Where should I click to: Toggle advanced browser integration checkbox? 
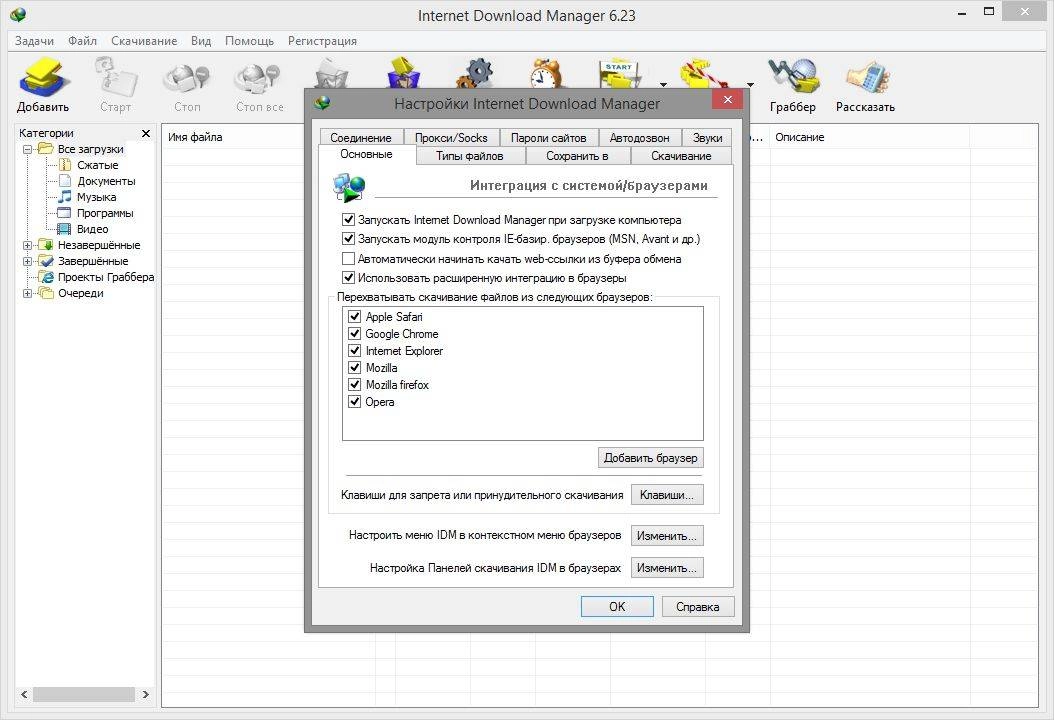click(348, 277)
